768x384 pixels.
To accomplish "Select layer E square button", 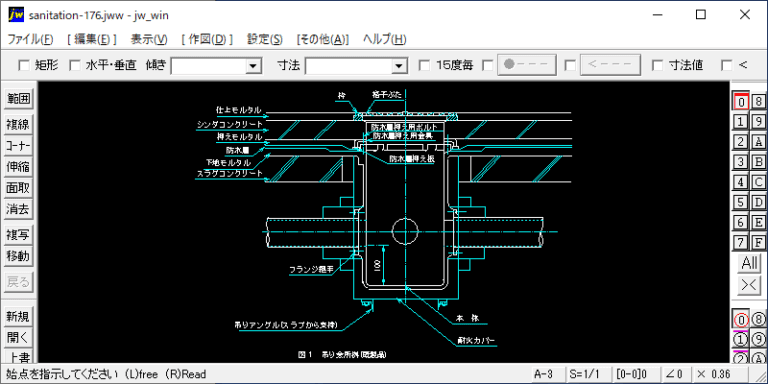I will click(x=759, y=222).
